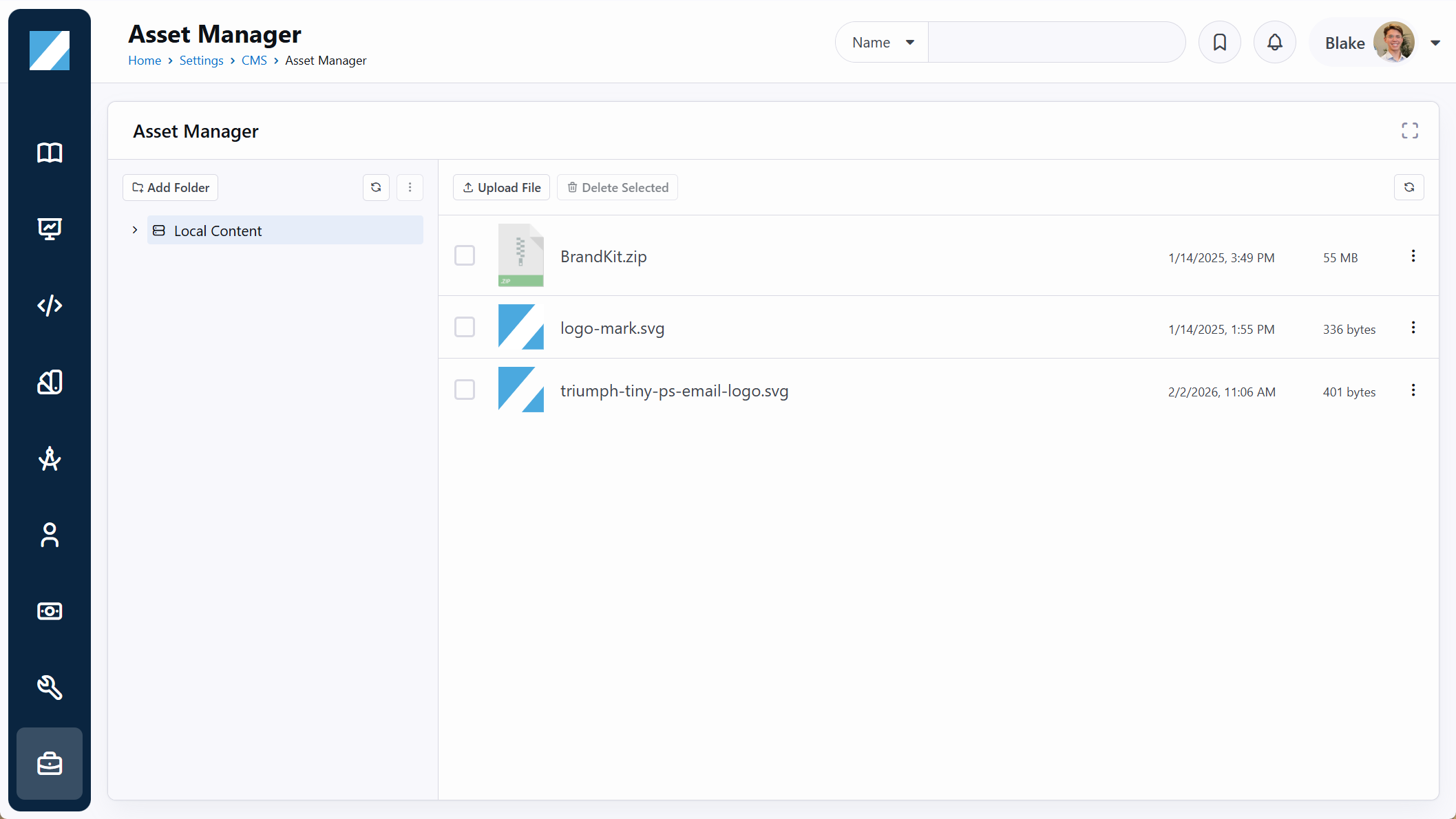Viewport: 1456px width, 819px height.
Task: Click the fullscreen expand icon
Action: [1409, 131]
